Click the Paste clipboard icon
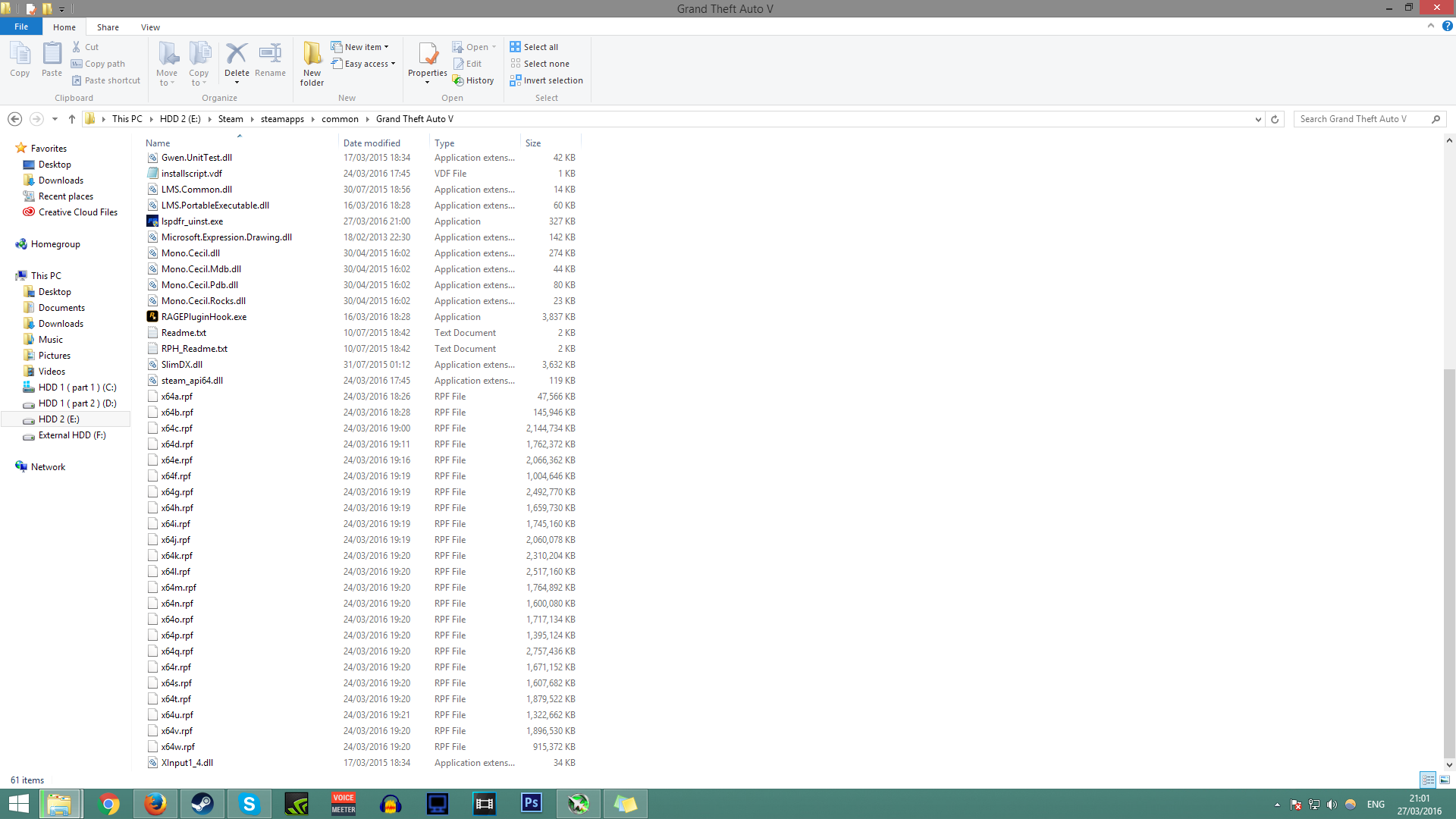The image size is (1456, 819). click(x=52, y=55)
